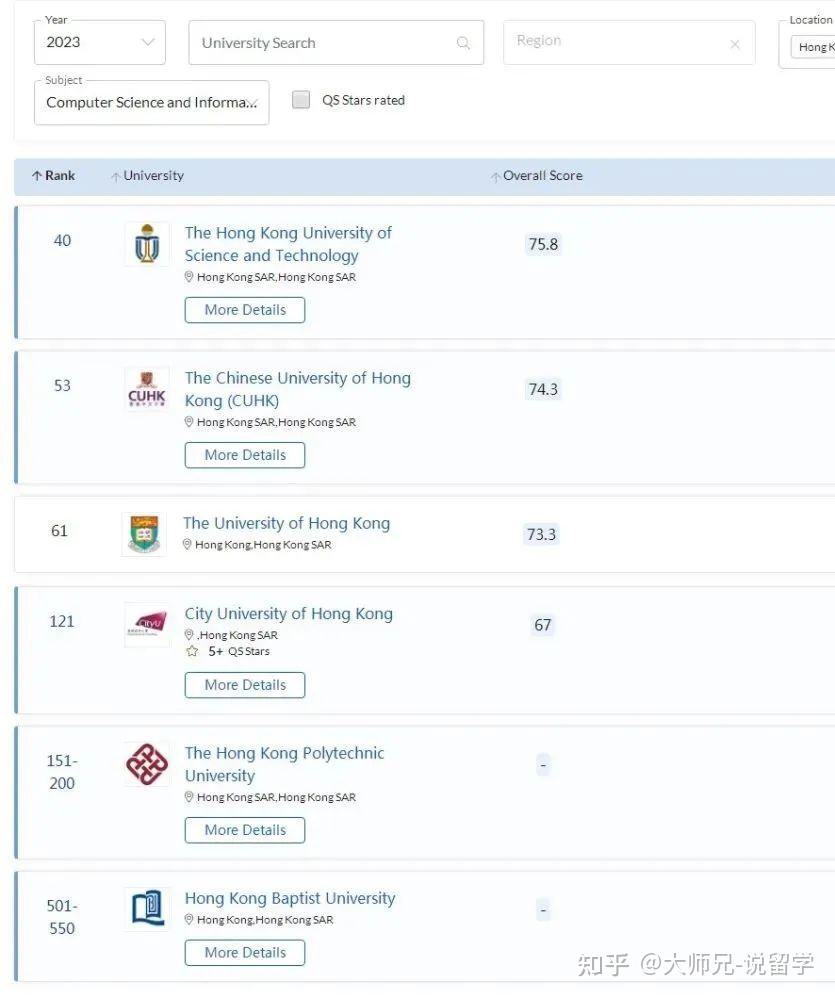Open the Location dropdown

[x=811, y=46]
